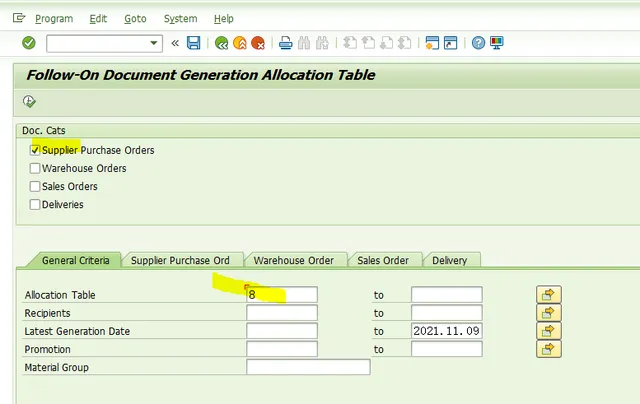Open the command field dropdown arrow

(x=153, y=43)
